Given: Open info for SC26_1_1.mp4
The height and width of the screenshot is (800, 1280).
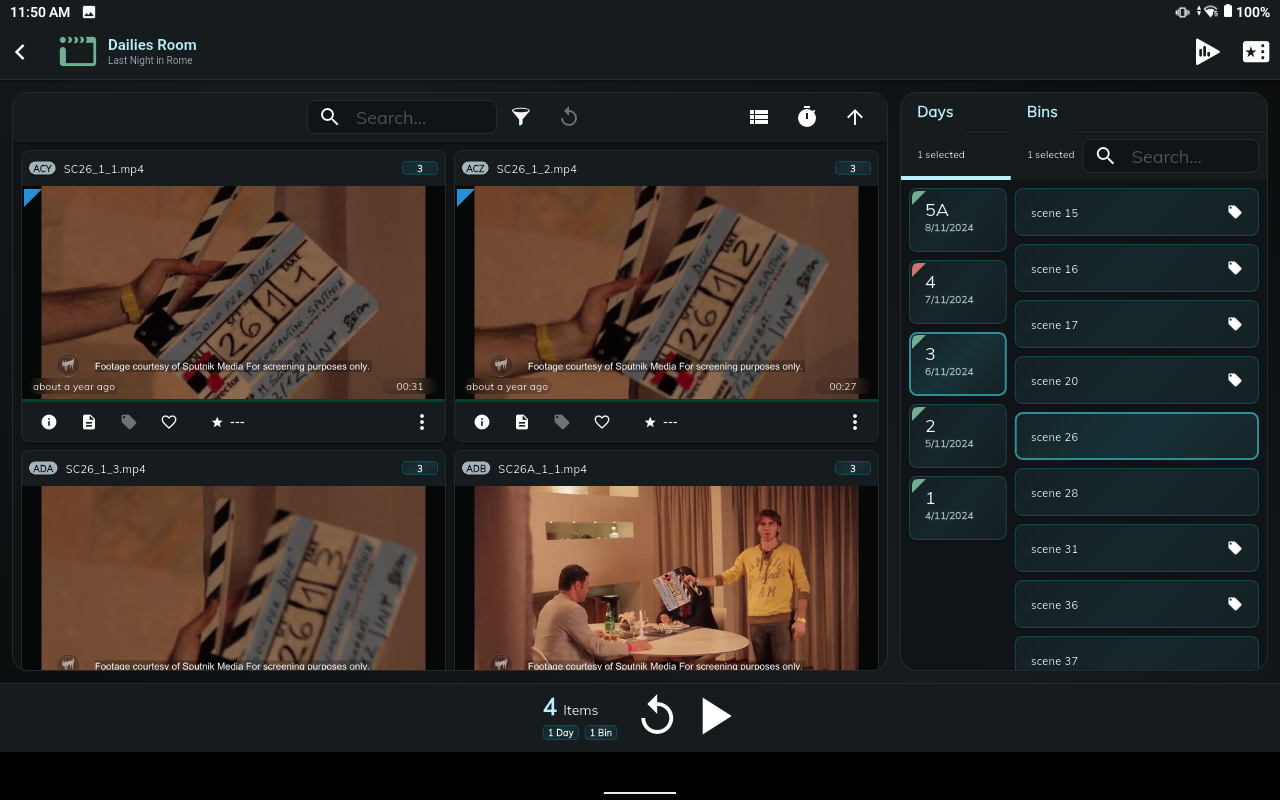Looking at the screenshot, I should [49, 422].
